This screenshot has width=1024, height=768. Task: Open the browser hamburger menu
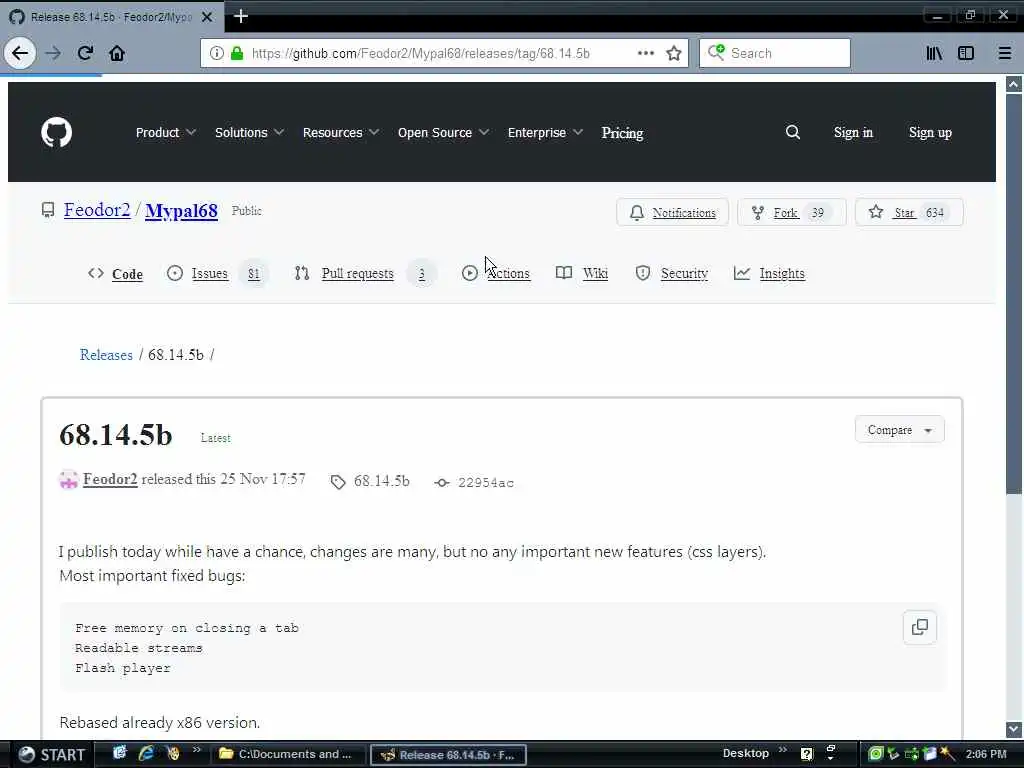click(1004, 53)
